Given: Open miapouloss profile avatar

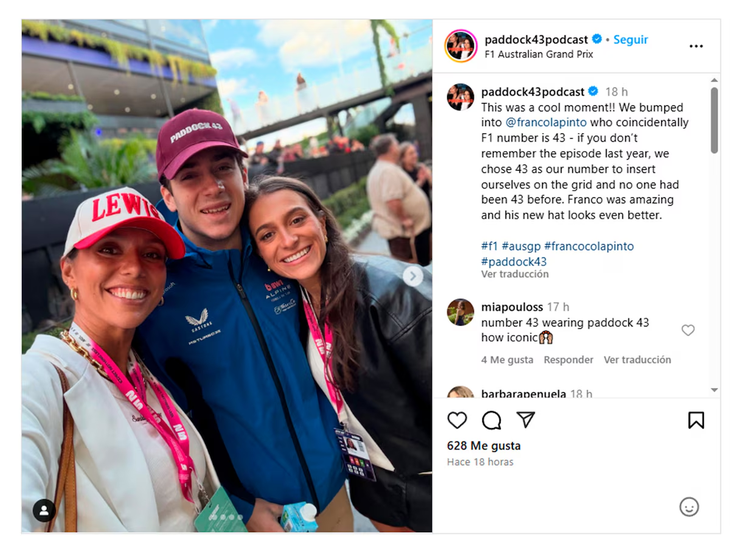Looking at the screenshot, I should click(x=460, y=312).
